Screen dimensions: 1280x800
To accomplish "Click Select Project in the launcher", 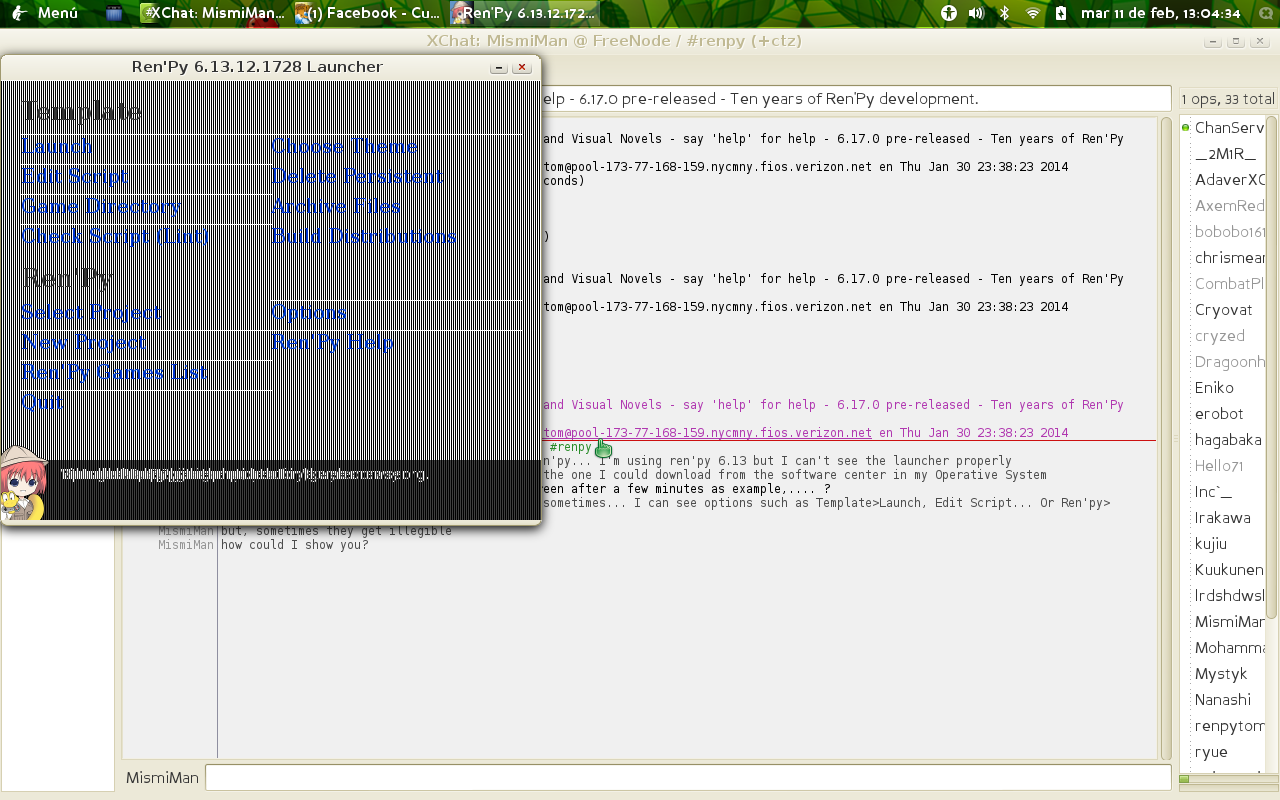I will [91, 313].
